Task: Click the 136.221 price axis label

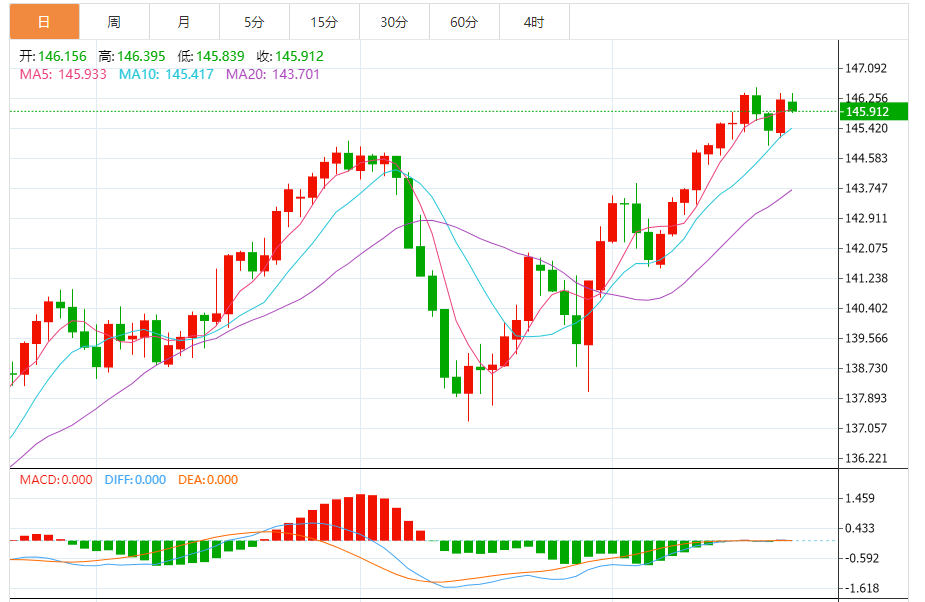Action: 866,459
